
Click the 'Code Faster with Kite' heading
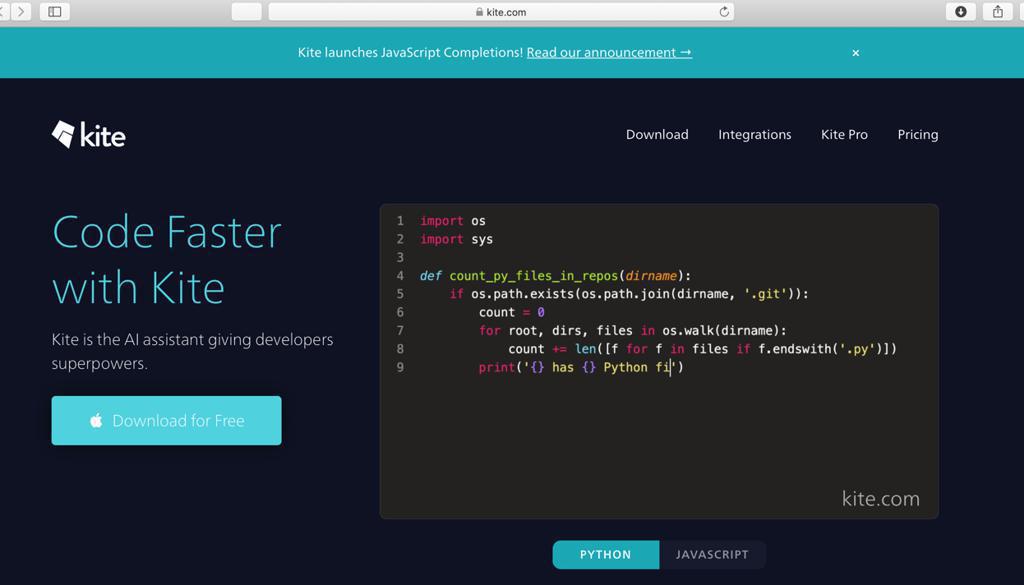coord(167,260)
